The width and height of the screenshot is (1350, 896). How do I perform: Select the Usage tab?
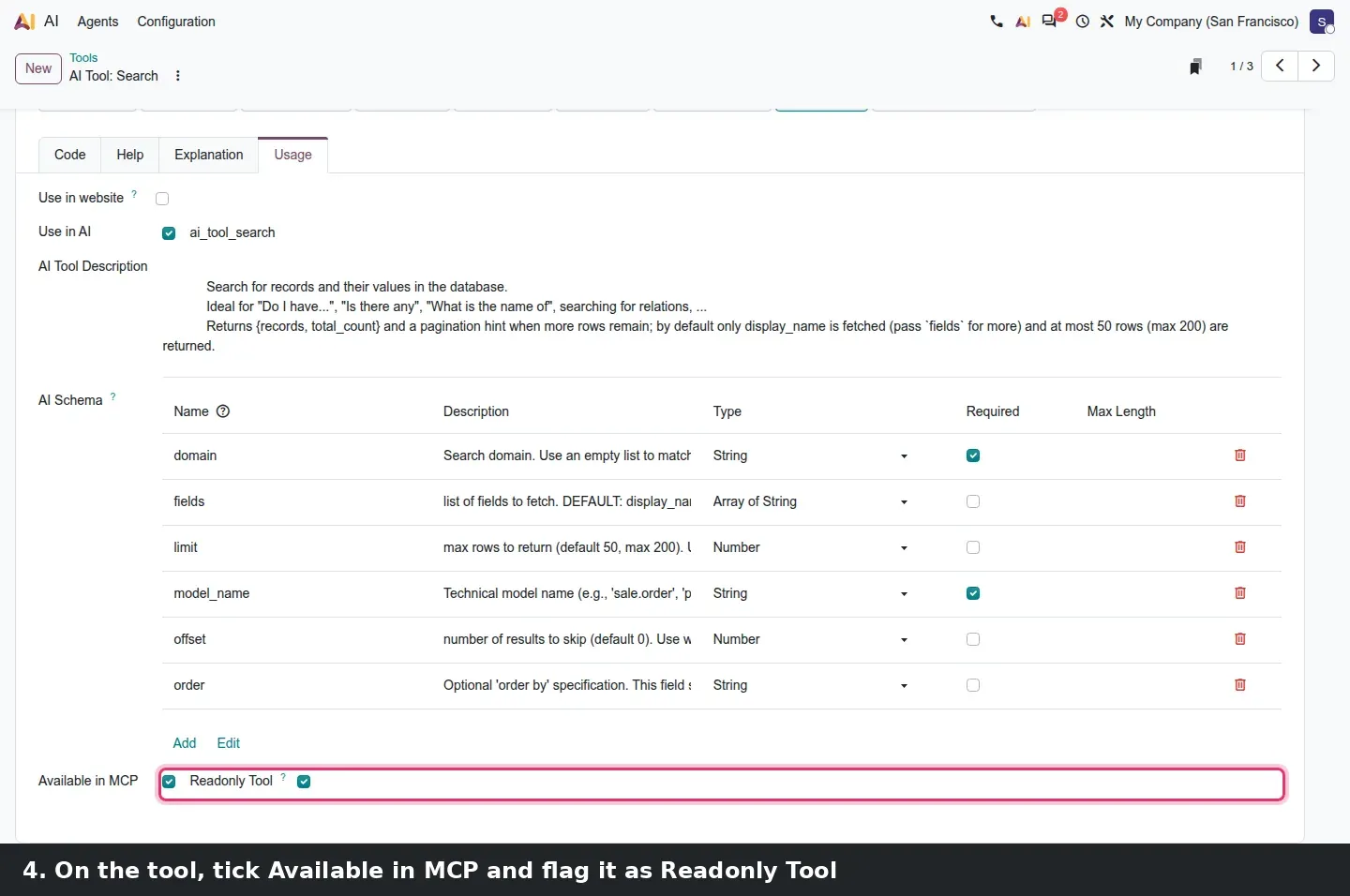point(293,155)
